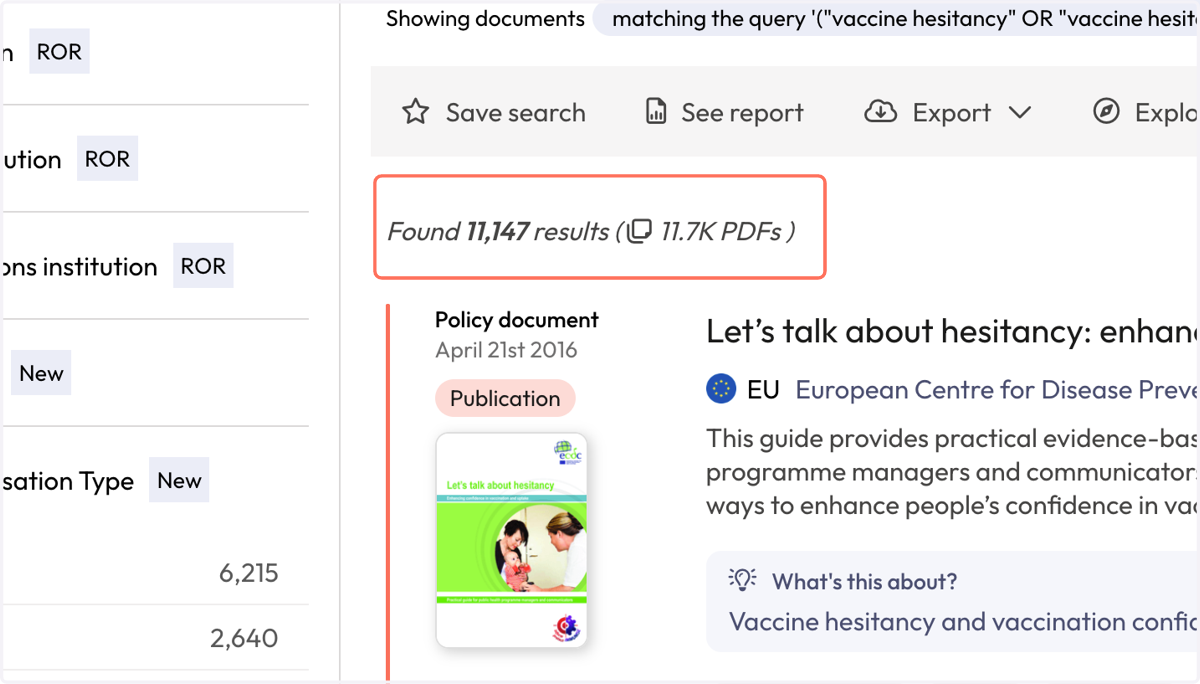This screenshot has height=684, width=1200.
Task: Click the 11.7K PDFs text
Action: pyautogui.click(x=721, y=232)
